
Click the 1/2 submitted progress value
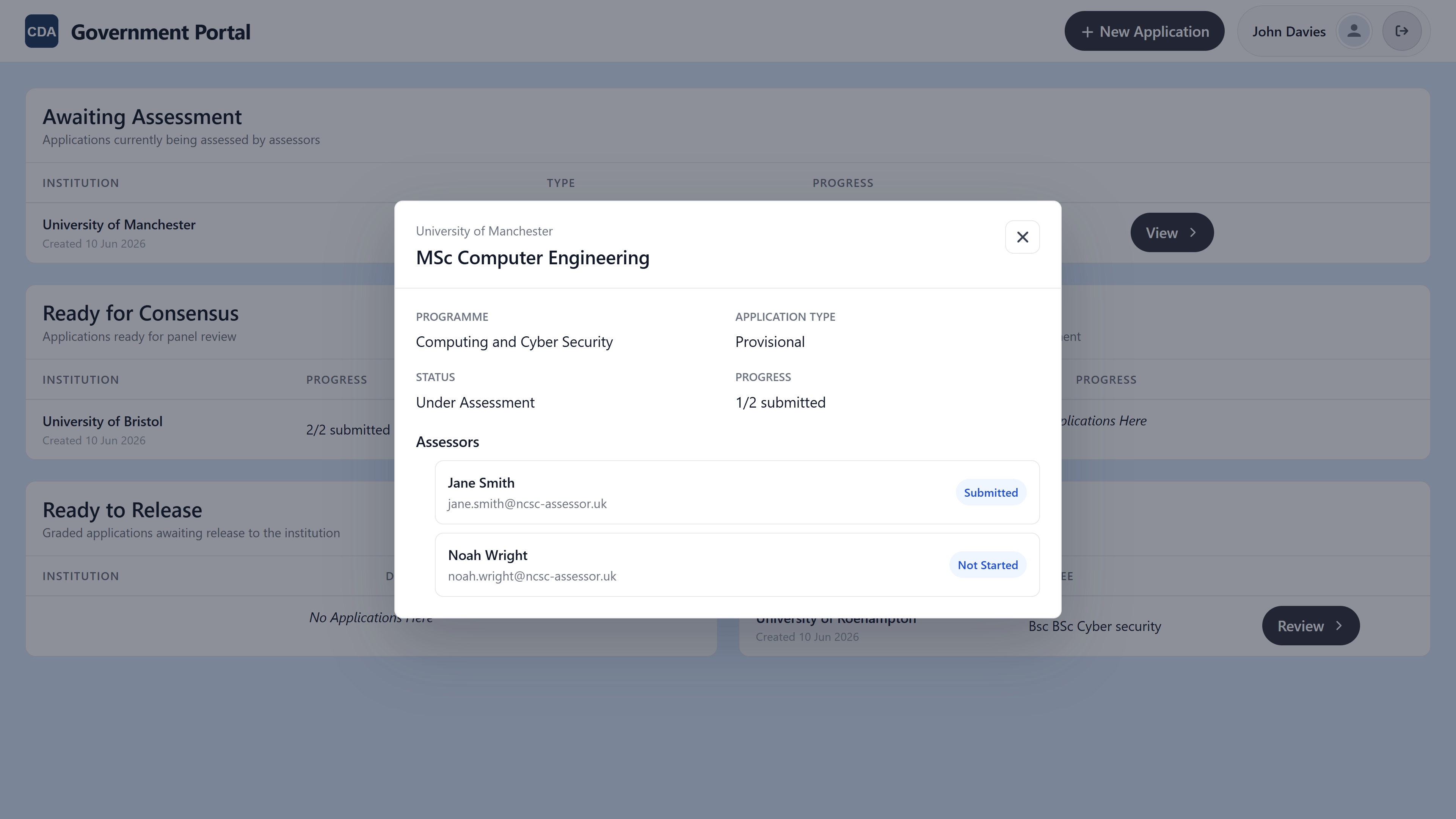[780, 402]
